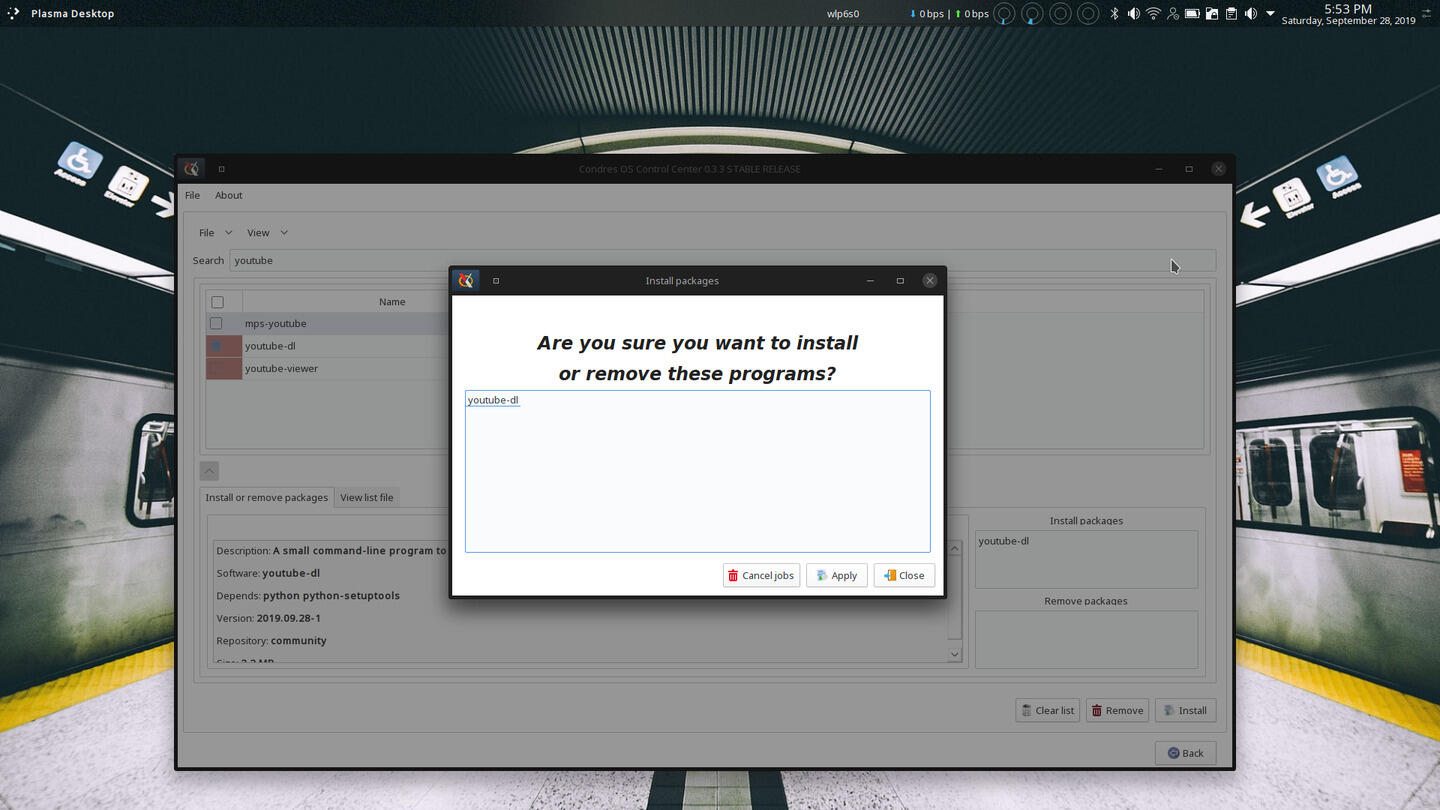Focus the Search field containing youtube
Screen dimensions: 1440x810
coord(722,260)
